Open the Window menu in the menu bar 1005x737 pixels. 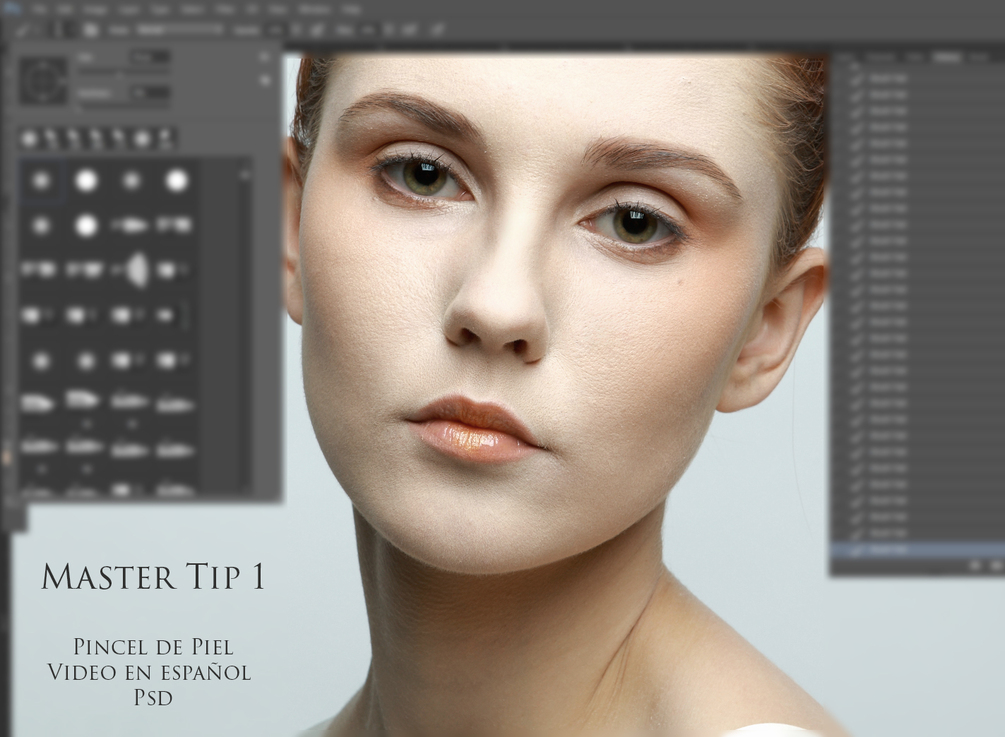[x=315, y=9]
